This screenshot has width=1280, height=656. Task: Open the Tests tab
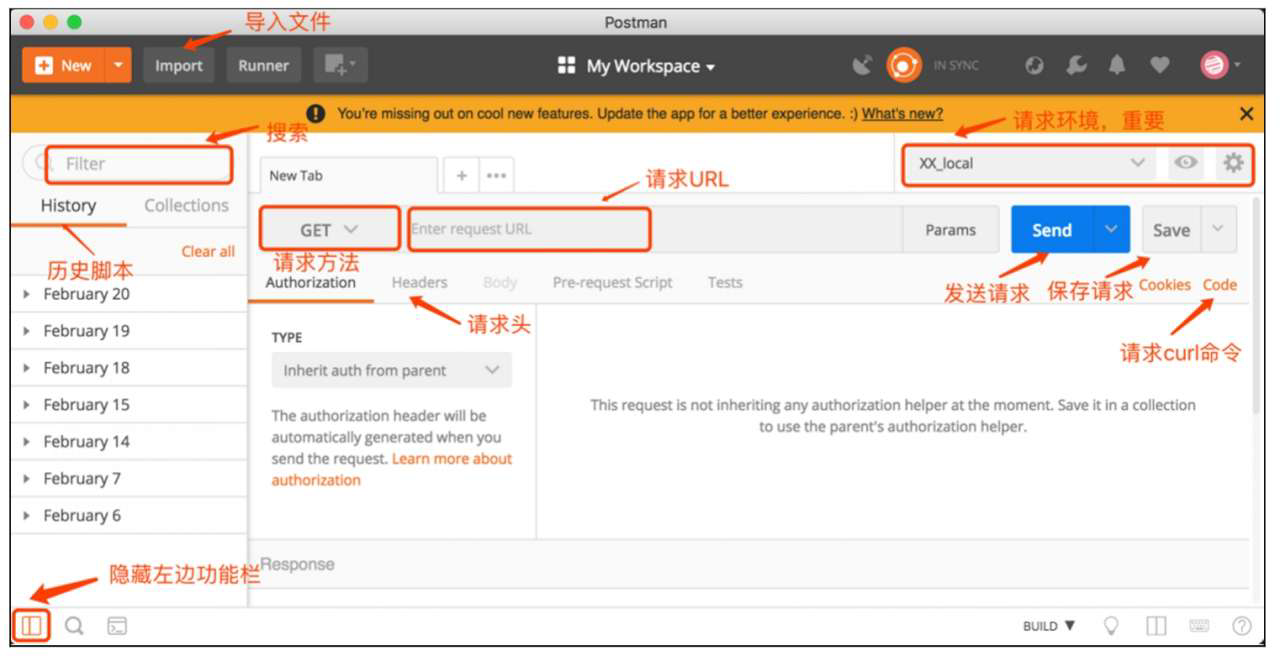(725, 283)
